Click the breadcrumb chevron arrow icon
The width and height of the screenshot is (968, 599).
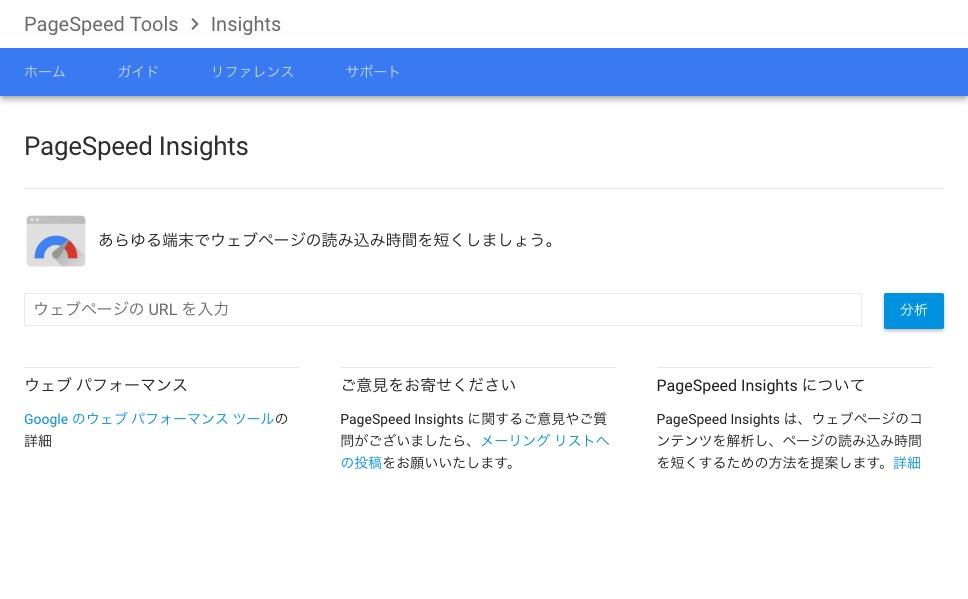[194, 24]
